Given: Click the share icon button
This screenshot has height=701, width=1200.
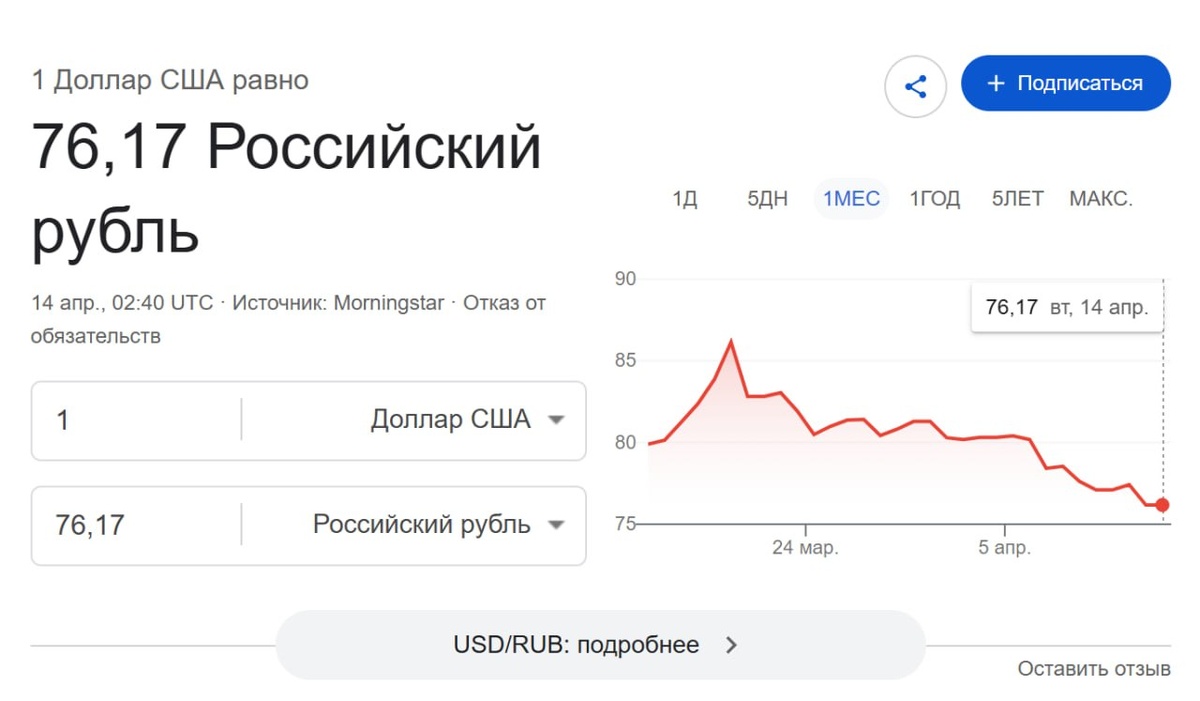Looking at the screenshot, I should (915, 86).
